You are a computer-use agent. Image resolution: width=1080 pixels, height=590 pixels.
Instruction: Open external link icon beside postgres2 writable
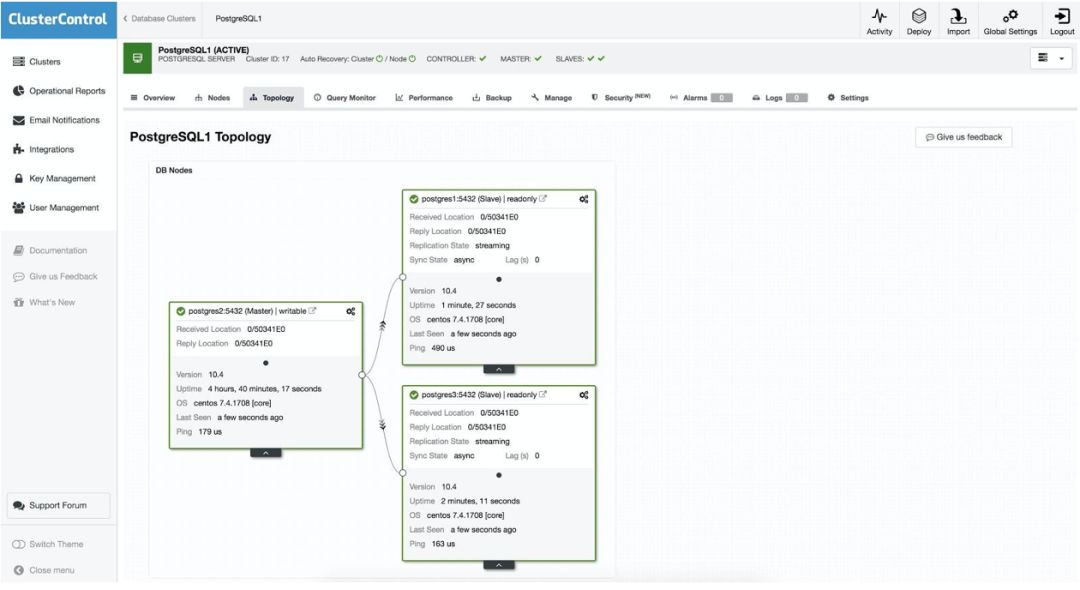click(x=312, y=311)
